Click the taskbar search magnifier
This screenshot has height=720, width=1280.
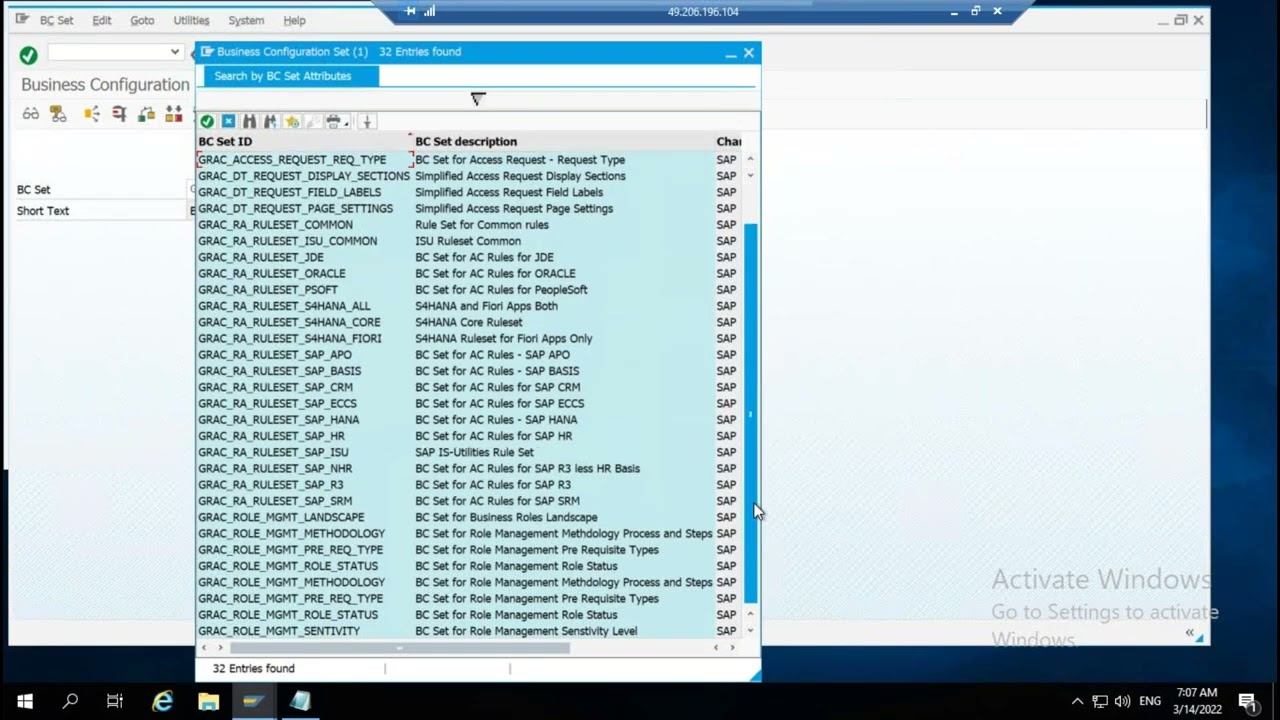pyautogui.click(x=70, y=701)
